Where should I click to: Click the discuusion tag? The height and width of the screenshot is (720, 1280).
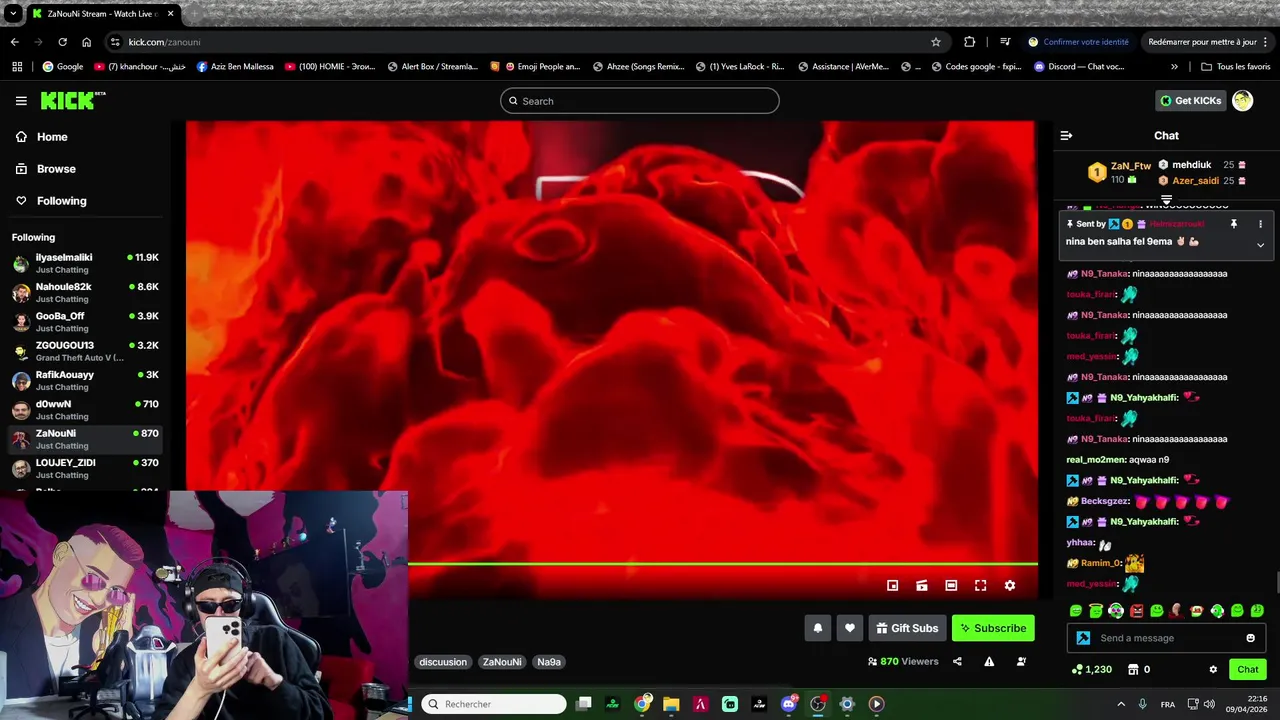coord(443,662)
